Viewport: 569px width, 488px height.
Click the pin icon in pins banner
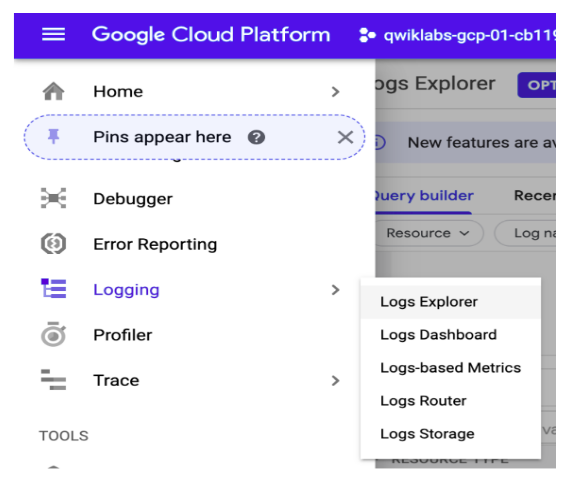pos(54,137)
